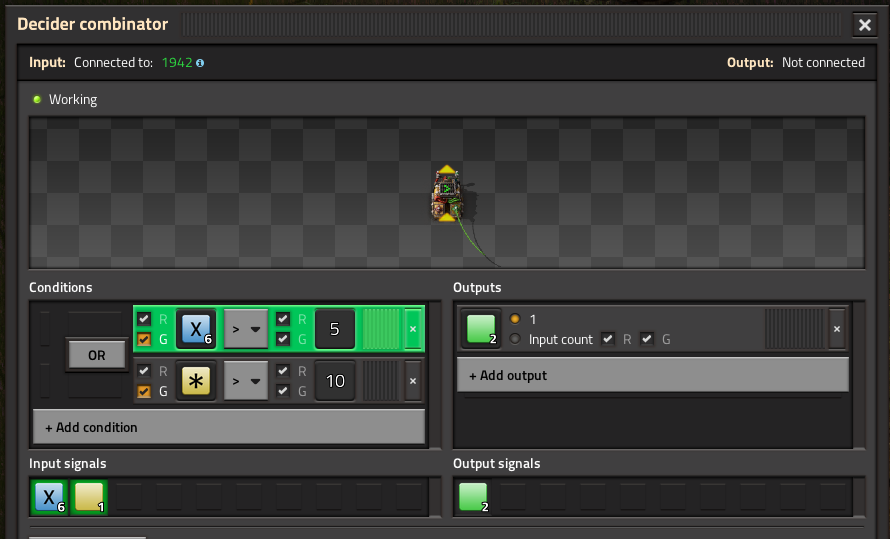Select the Input count radio button
890x539 pixels.
coord(515,339)
